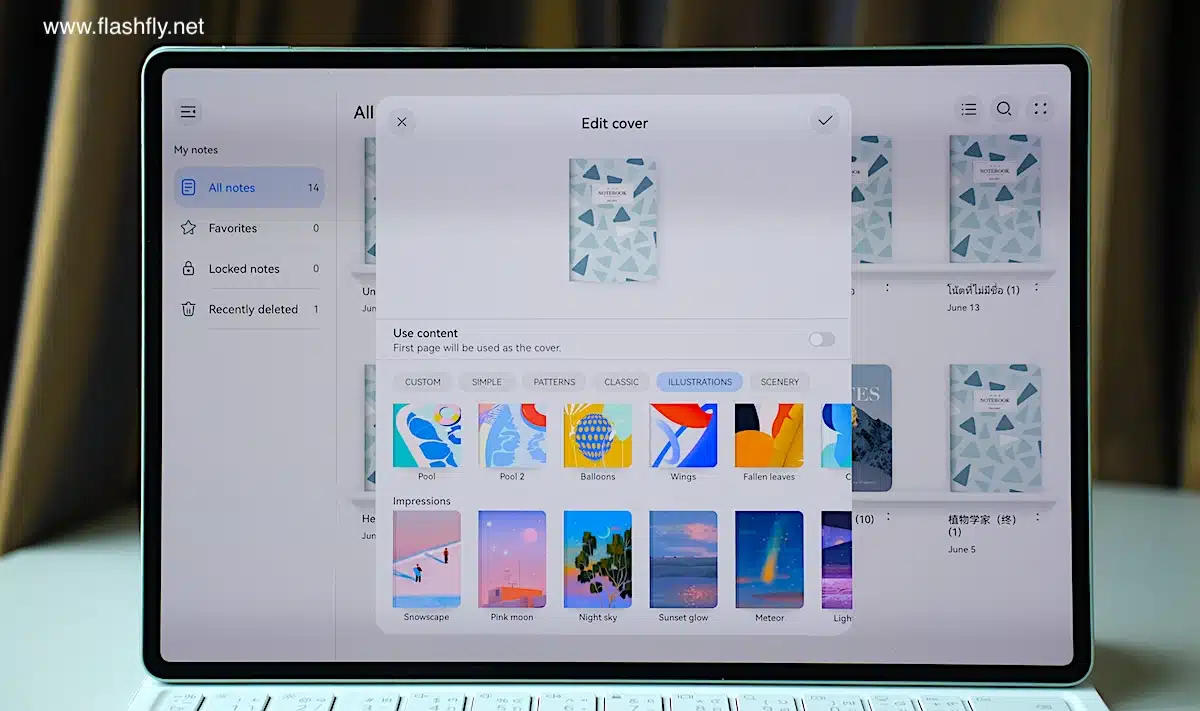Open the search magnifier icon
Viewport: 1200px width, 711px height.
click(x=1004, y=109)
